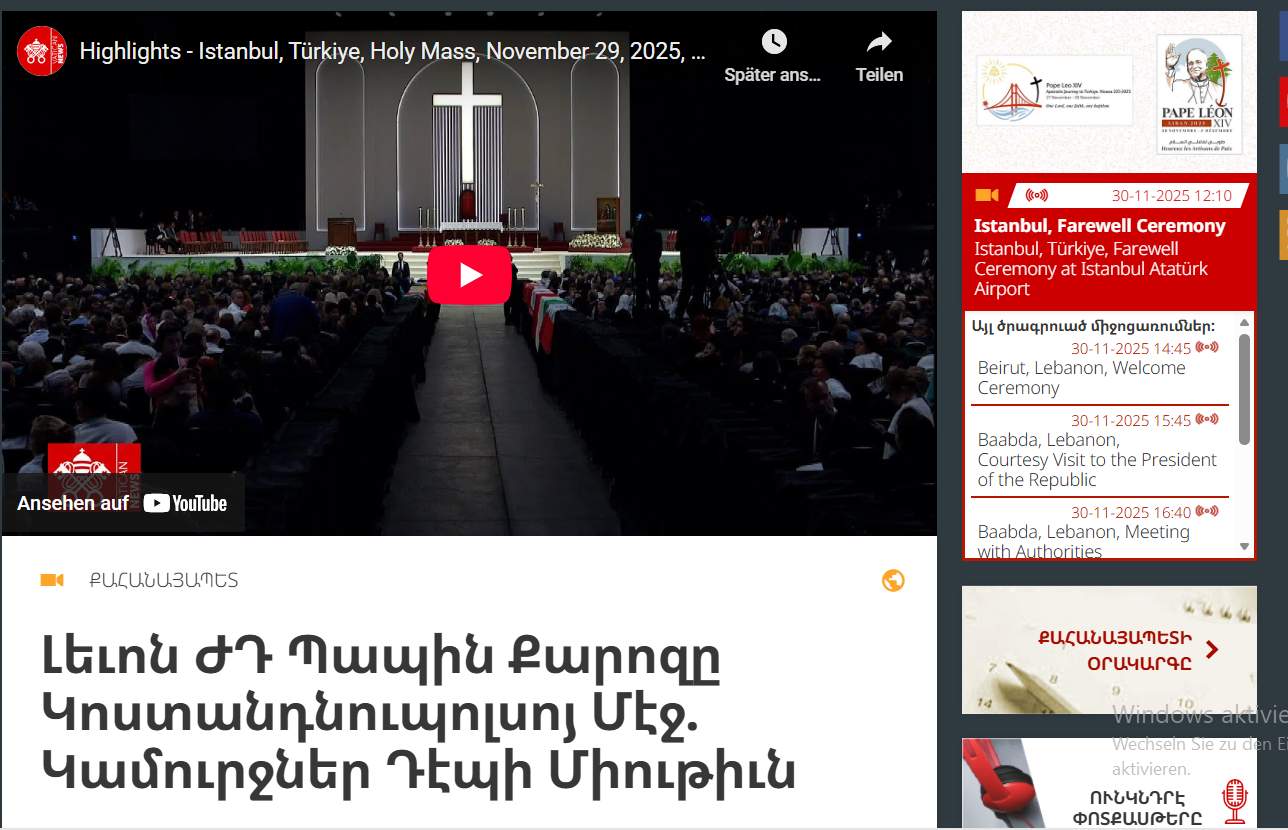Click the 'Später ansehen' clock icon

[773, 42]
